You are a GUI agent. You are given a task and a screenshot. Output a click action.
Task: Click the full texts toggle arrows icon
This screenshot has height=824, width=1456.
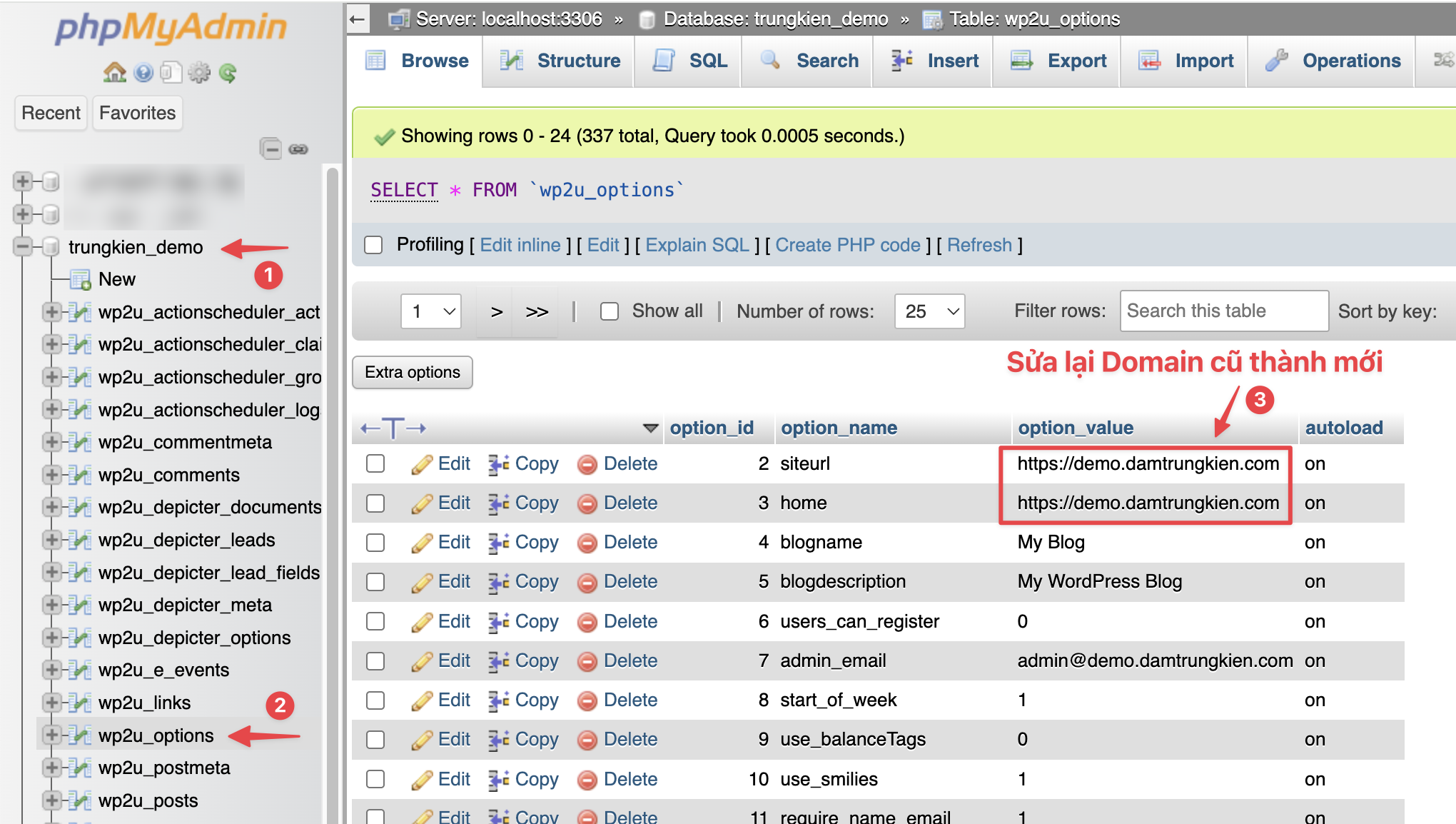click(393, 428)
